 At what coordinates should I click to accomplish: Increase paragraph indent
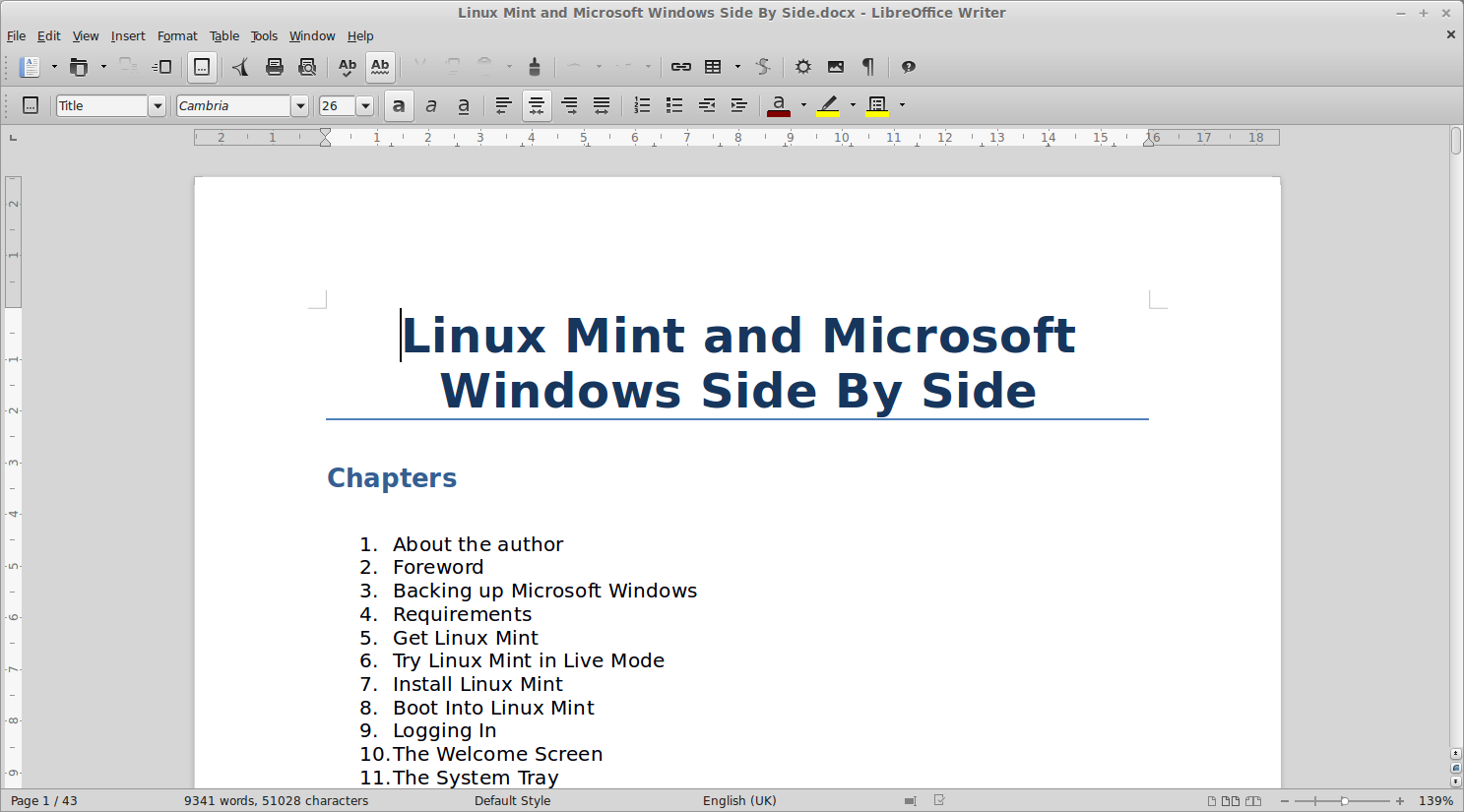739,105
